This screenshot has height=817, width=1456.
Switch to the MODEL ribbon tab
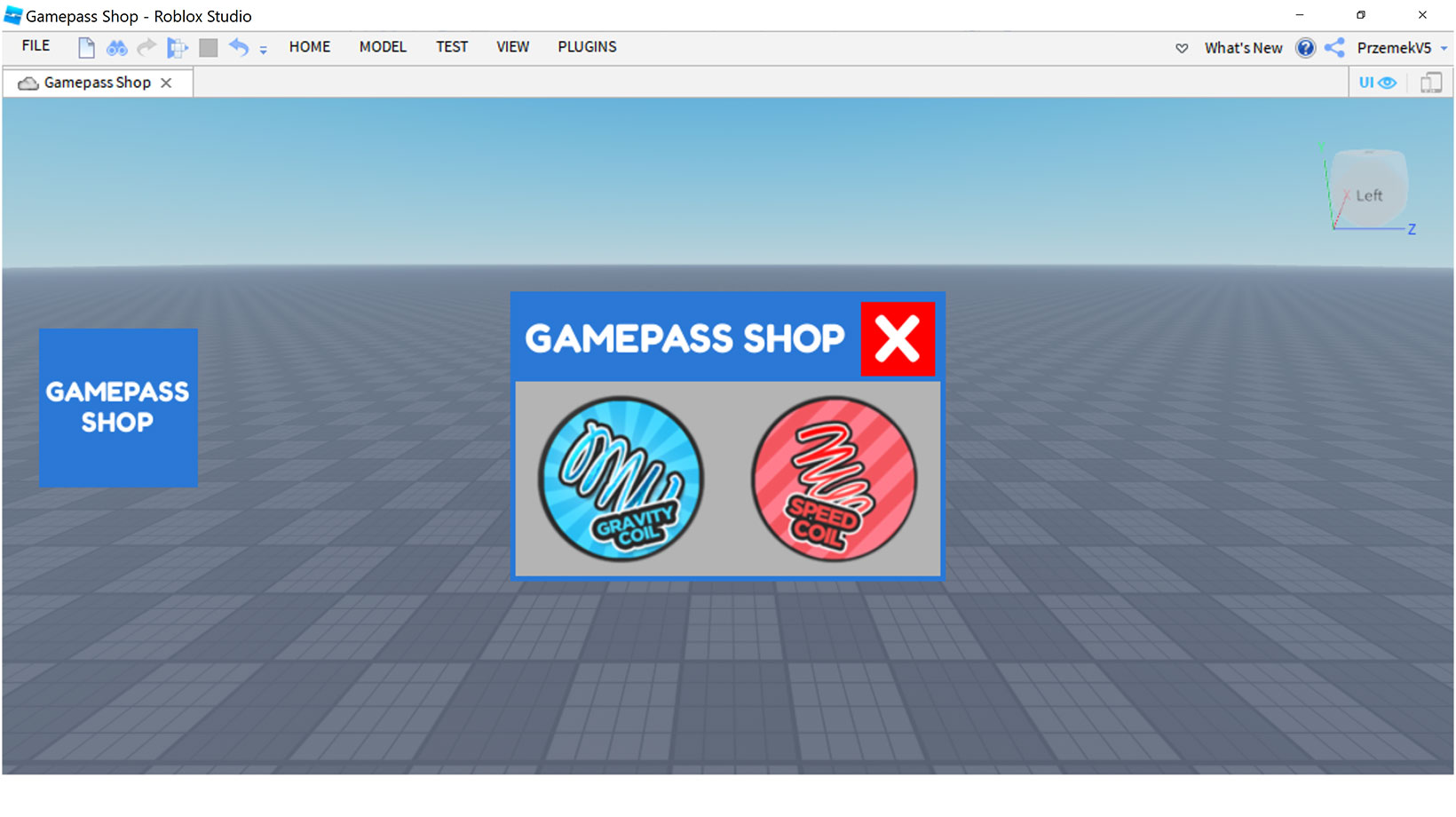[383, 47]
